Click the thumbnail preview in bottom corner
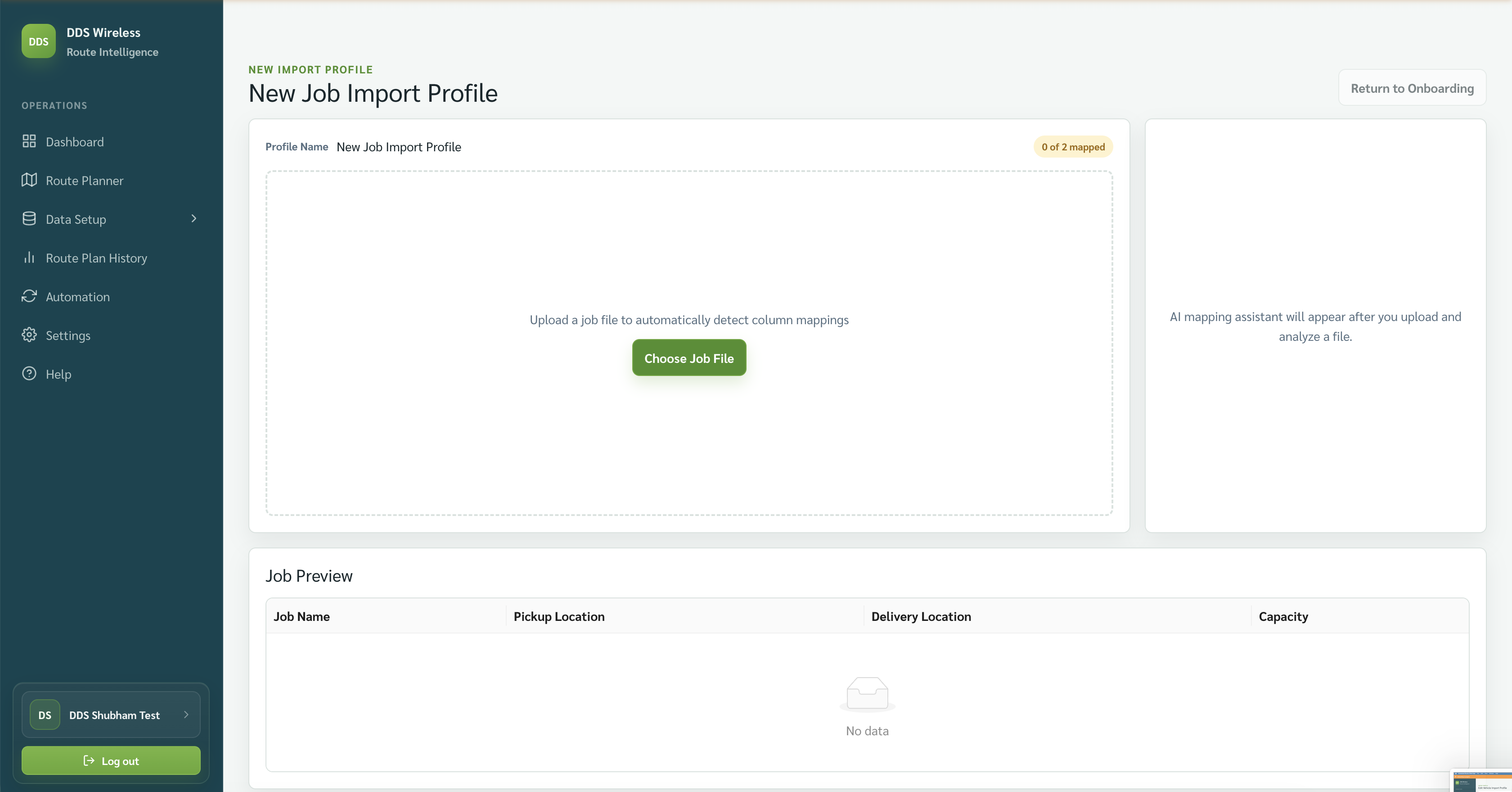The width and height of the screenshot is (1512, 792). (1481, 781)
